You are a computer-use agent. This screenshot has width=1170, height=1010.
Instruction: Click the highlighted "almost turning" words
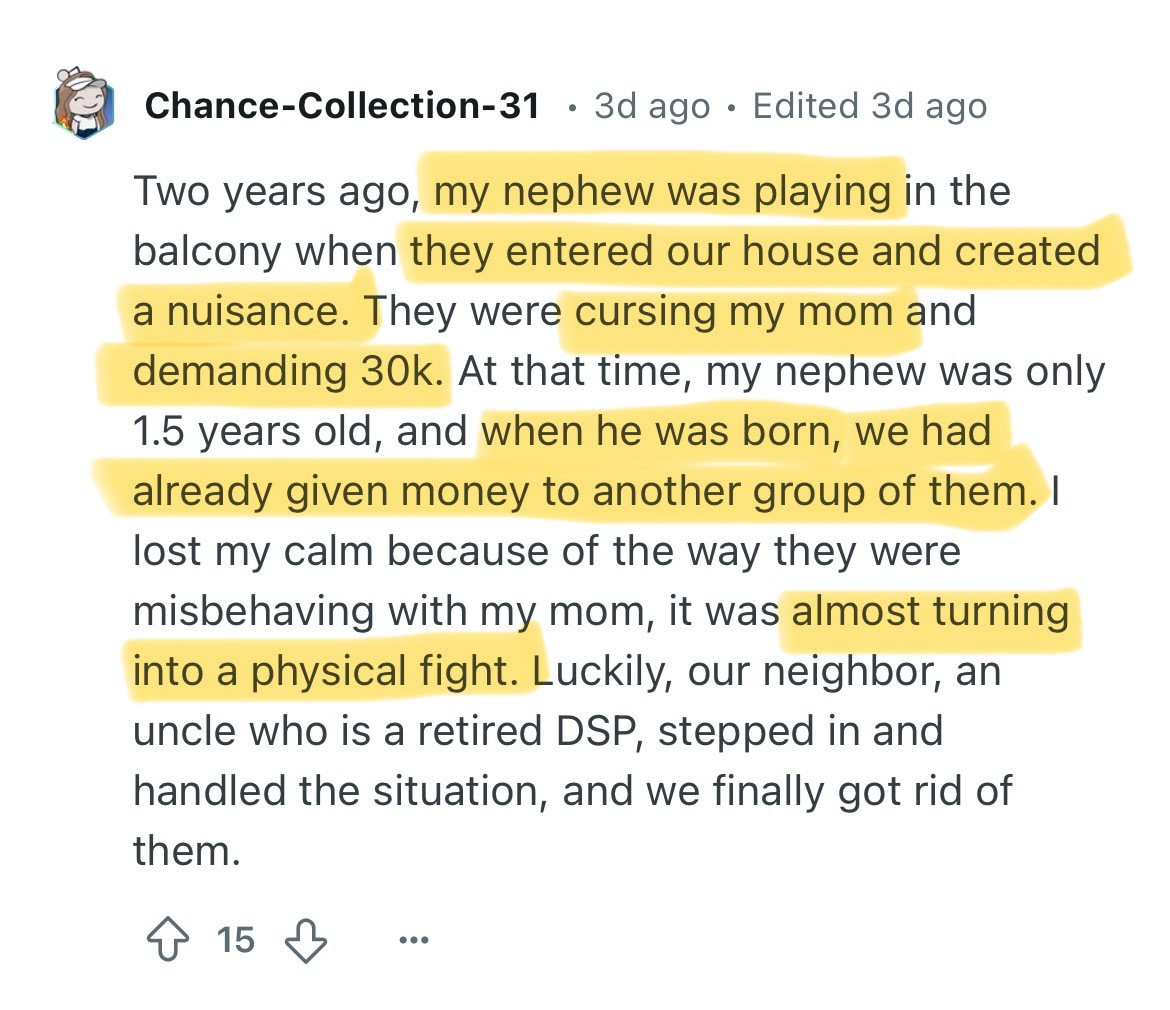pyautogui.click(x=930, y=611)
